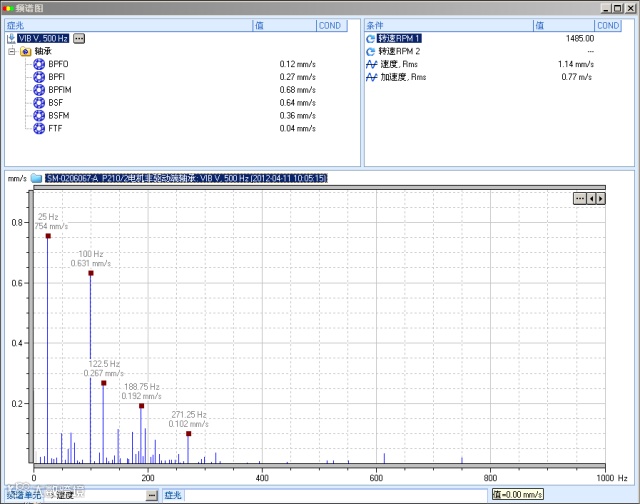Click the 值=0.00 mm/s status readout
The image size is (640, 504).
[518, 495]
